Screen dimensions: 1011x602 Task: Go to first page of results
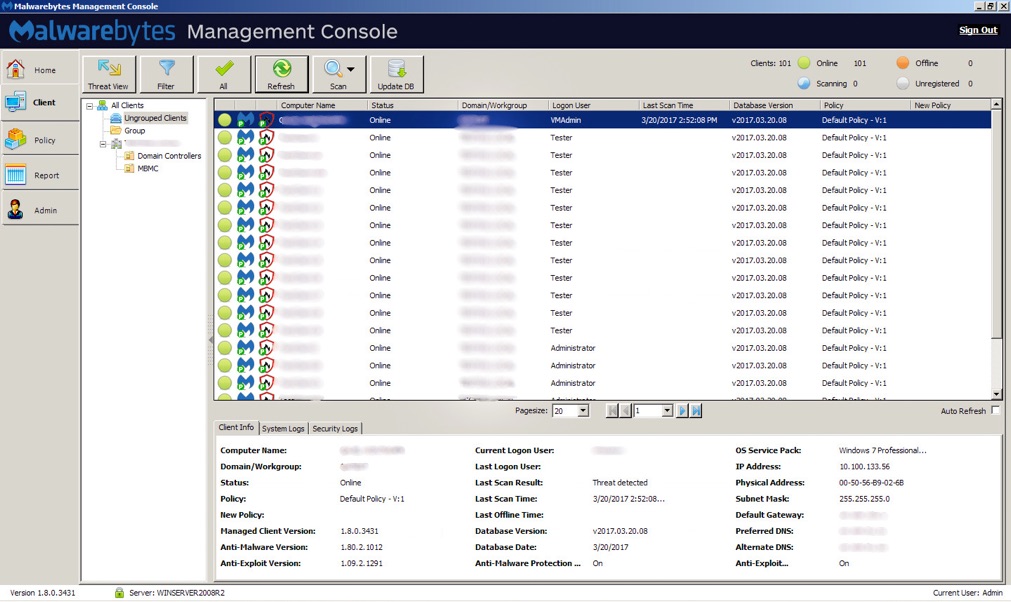[x=612, y=411]
